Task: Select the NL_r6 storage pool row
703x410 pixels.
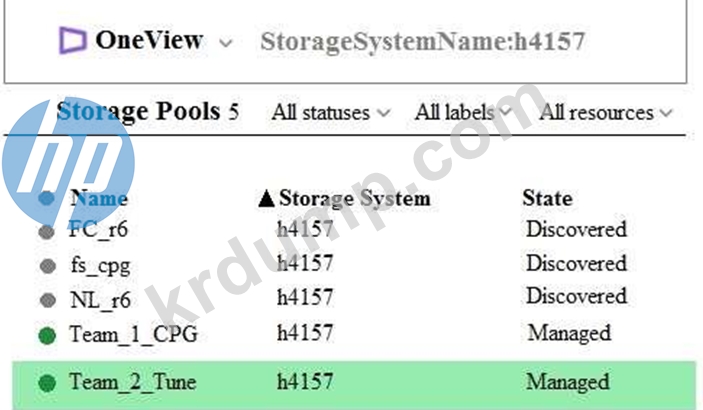Action: [354, 298]
